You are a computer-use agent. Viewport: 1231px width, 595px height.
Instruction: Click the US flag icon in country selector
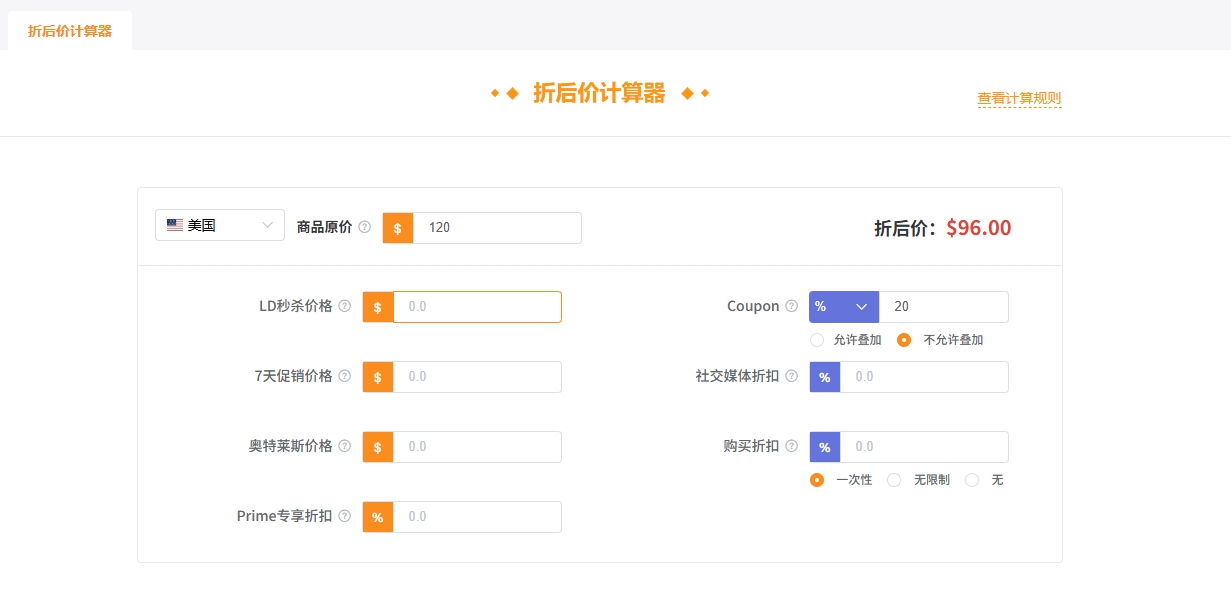pos(175,225)
